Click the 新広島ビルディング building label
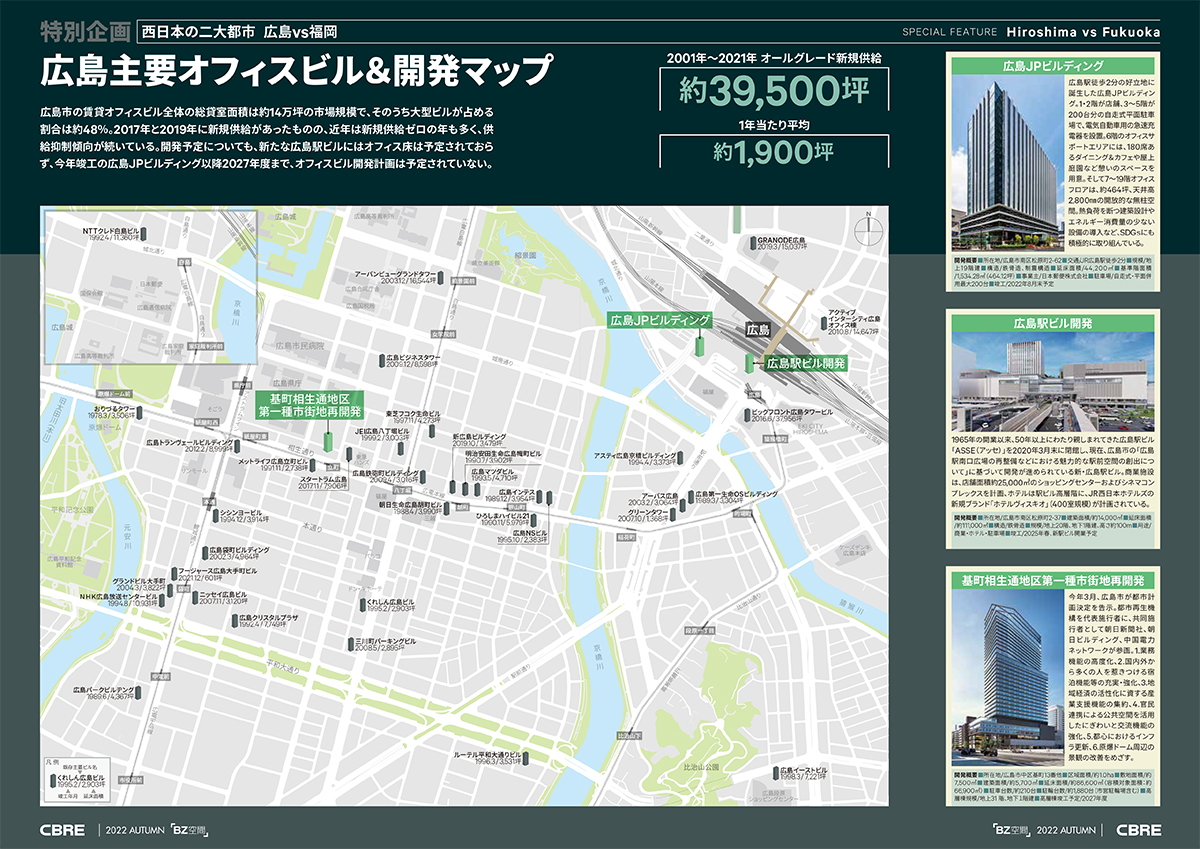This screenshot has height=849, width=1200. 480,438
